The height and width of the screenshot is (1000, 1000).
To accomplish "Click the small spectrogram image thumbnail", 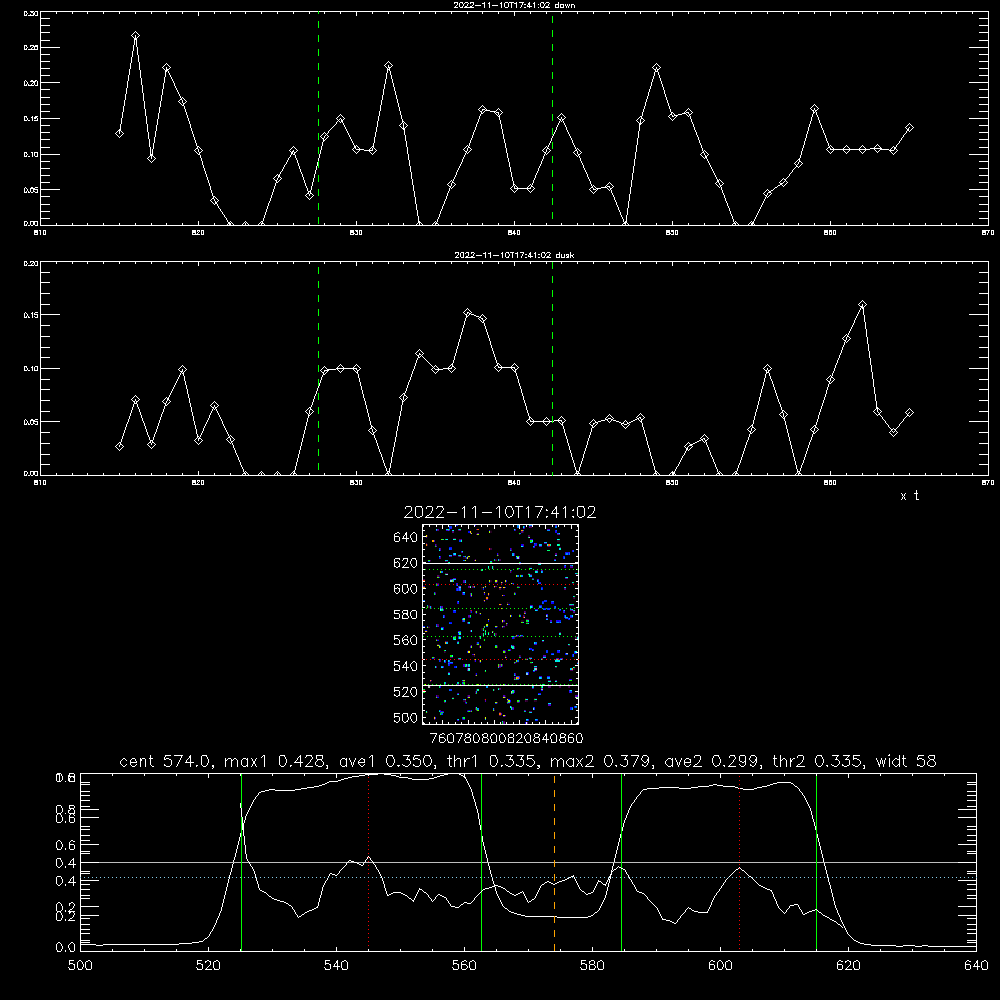I will point(501,624).
